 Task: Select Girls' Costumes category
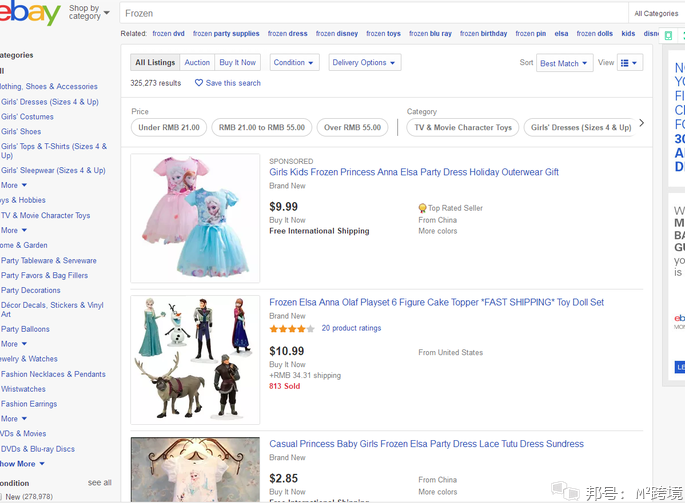point(27,117)
